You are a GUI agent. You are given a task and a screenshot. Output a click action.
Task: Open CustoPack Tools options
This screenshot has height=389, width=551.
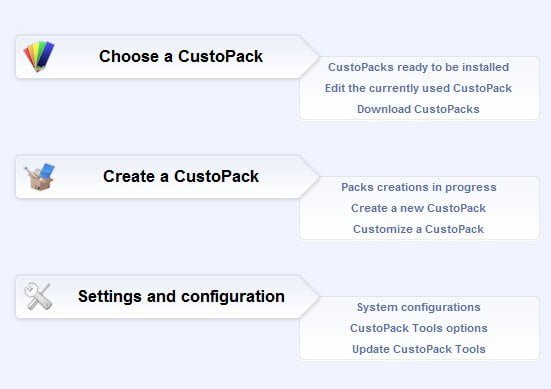point(419,328)
